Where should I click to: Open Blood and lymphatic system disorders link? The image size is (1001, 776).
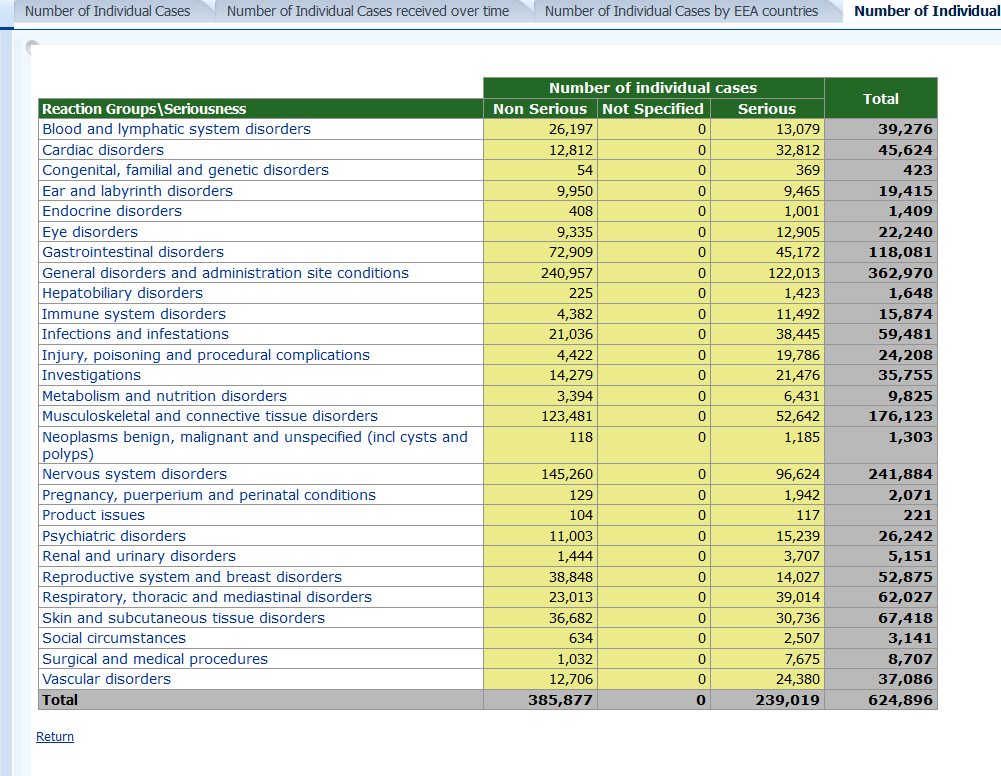[x=176, y=129]
